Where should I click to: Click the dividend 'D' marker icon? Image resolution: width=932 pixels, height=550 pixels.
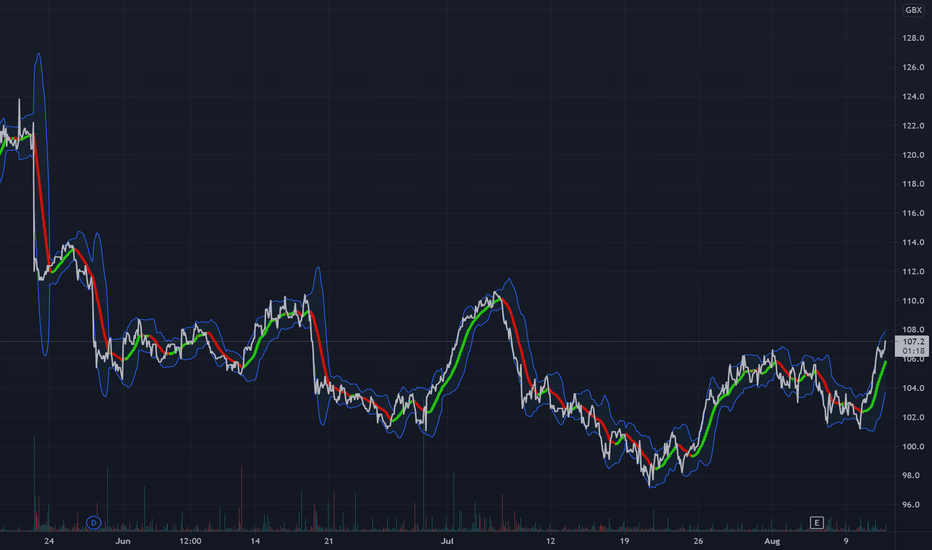coord(93,523)
